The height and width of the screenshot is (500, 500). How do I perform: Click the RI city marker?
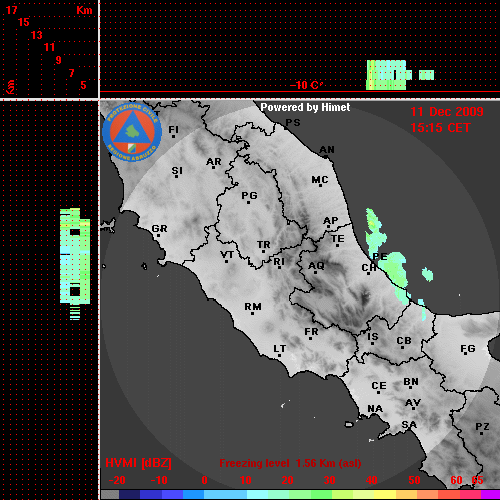tap(279, 268)
